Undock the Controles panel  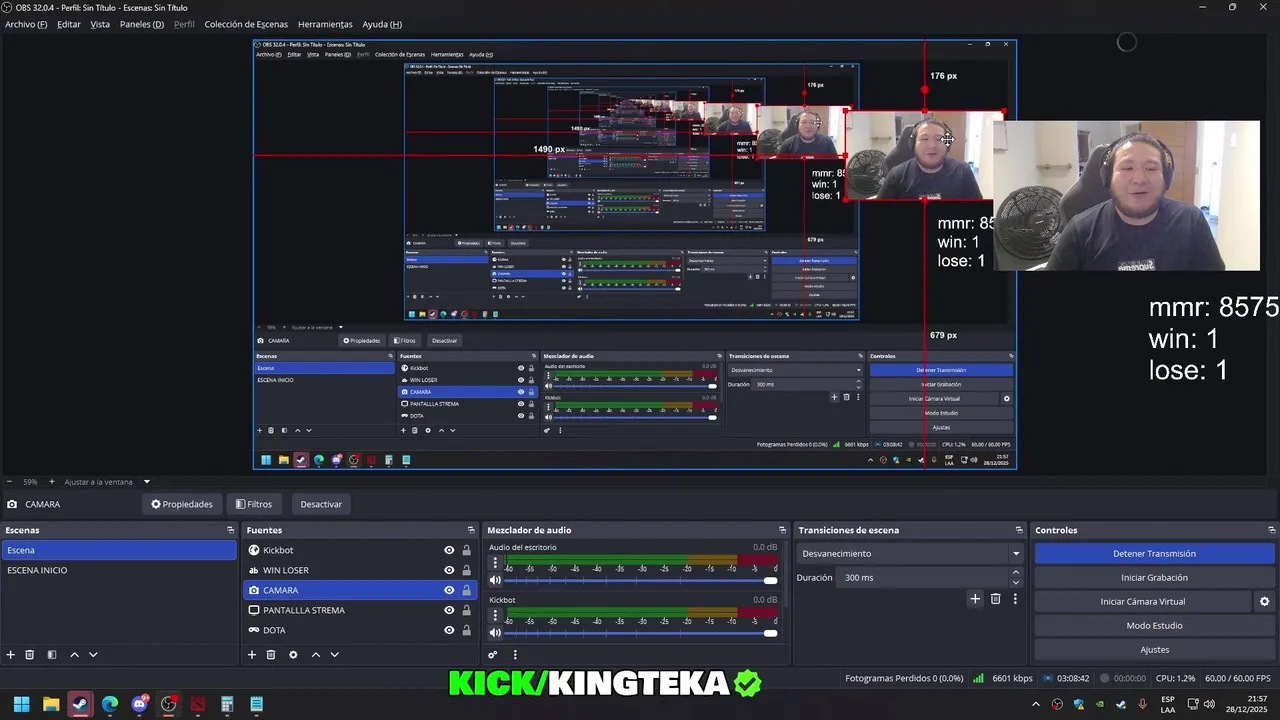tap(1272, 530)
